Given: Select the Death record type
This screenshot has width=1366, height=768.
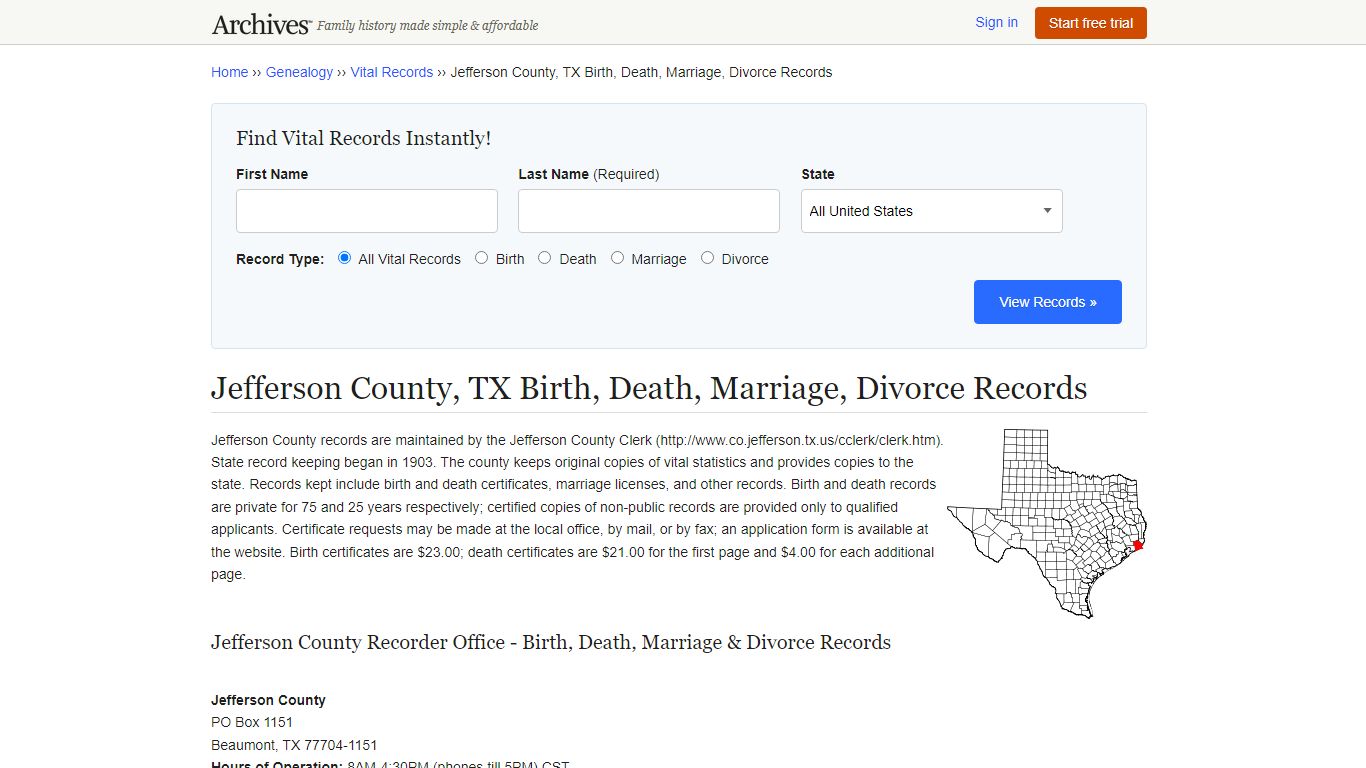Looking at the screenshot, I should tap(545, 257).
